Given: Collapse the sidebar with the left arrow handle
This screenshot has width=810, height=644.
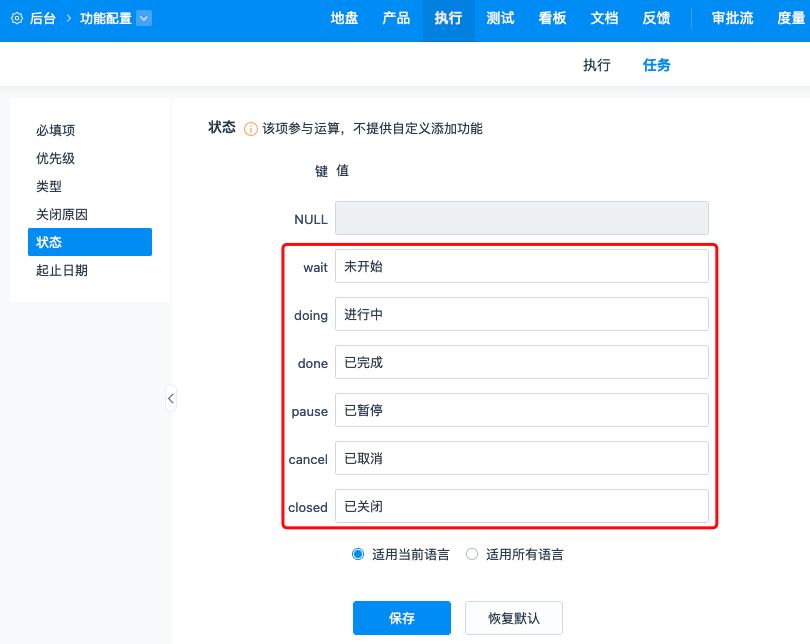Looking at the screenshot, I should click(x=171, y=398).
